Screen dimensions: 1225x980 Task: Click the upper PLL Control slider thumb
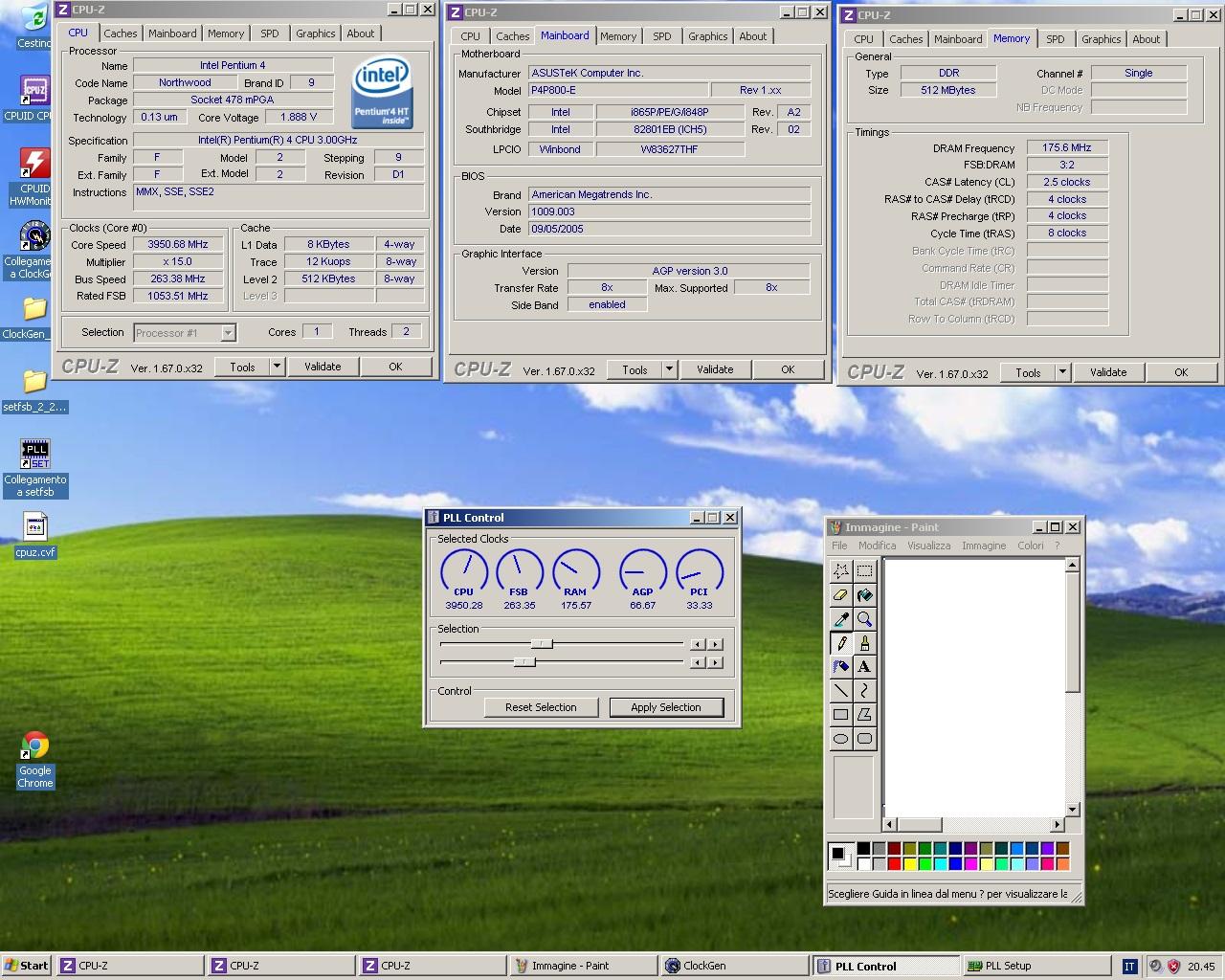point(542,644)
